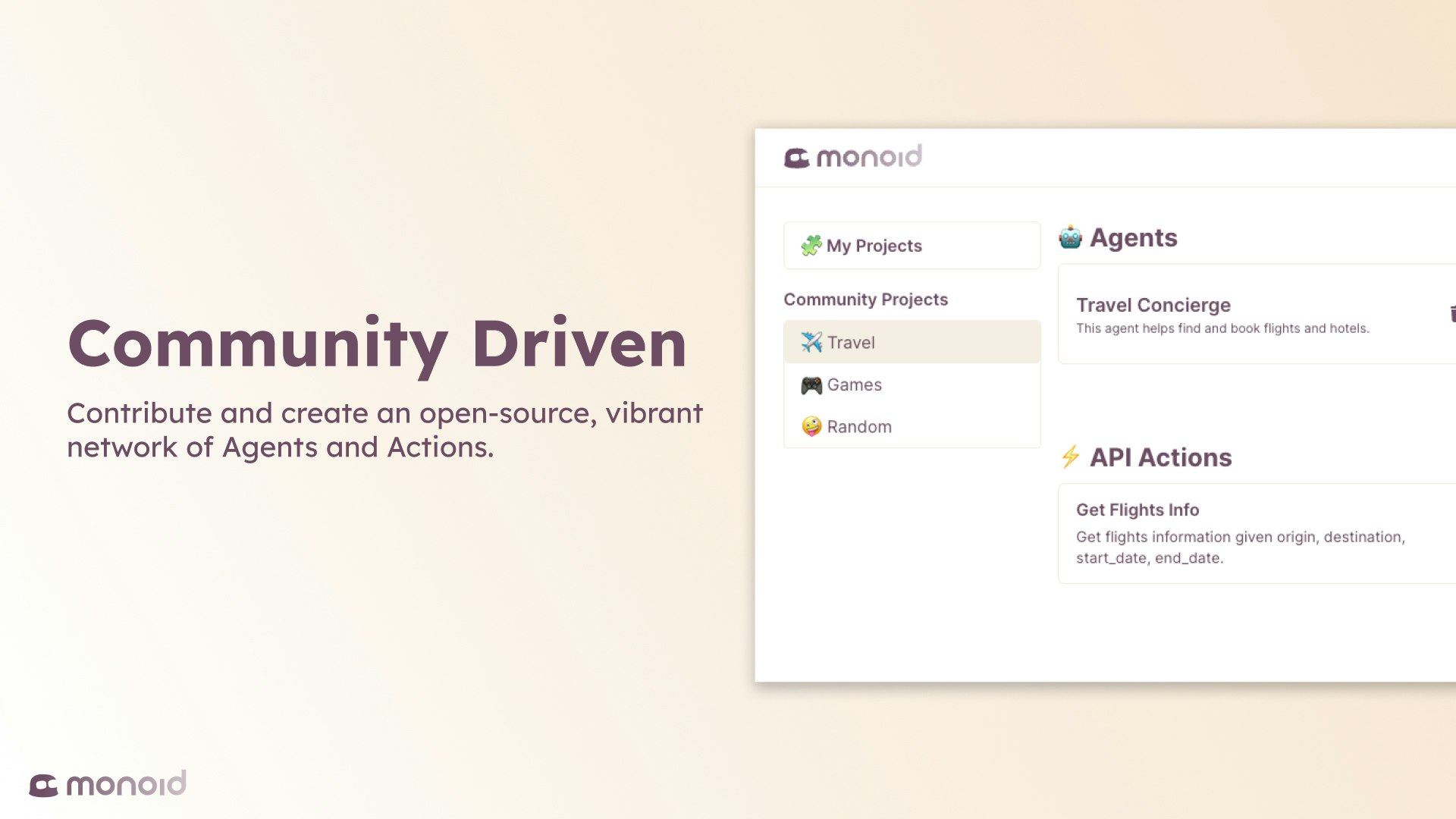Click the lightning bolt API Actions icon
Screen dimensions: 1456x819
tap(1070, 457)
